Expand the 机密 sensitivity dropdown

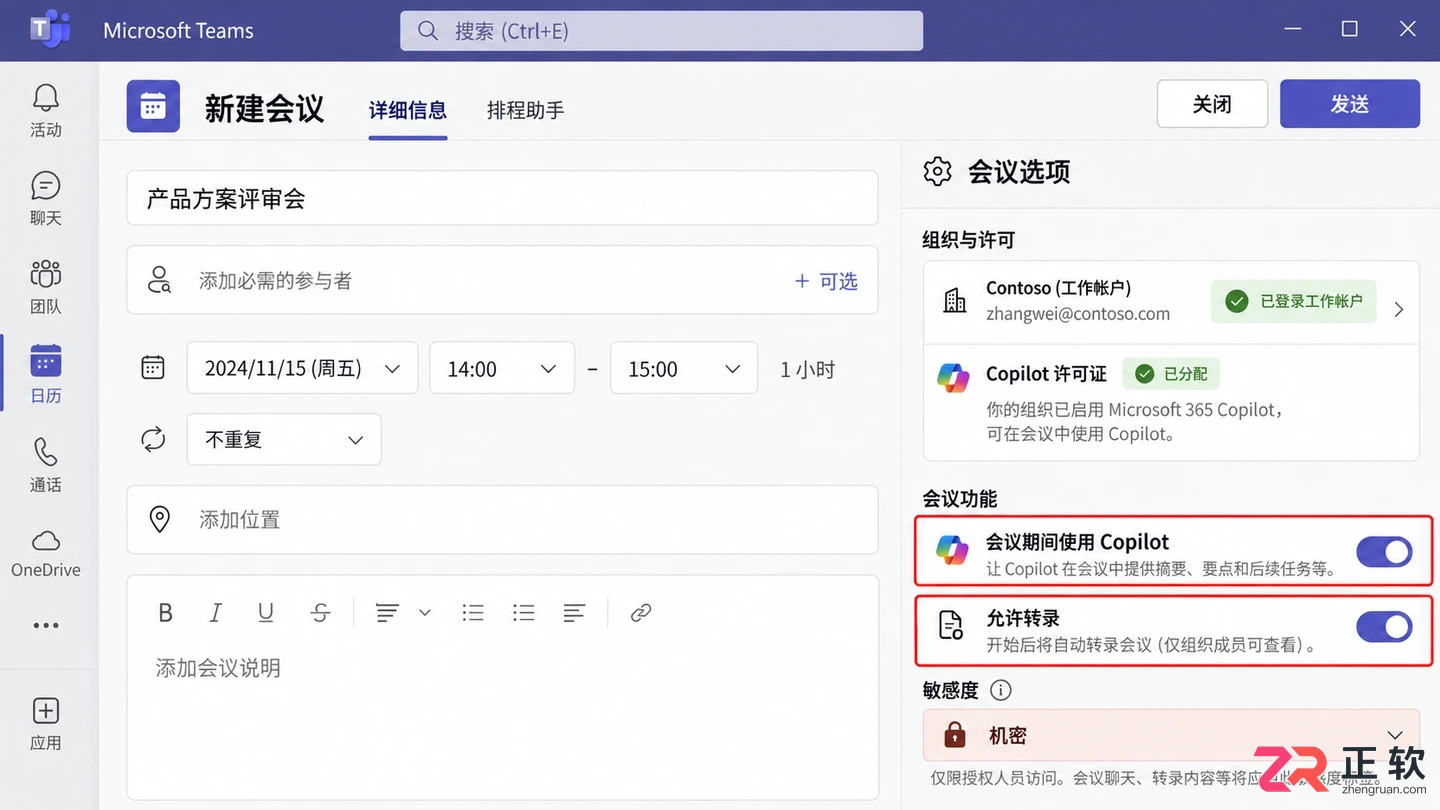point(1171,736)
